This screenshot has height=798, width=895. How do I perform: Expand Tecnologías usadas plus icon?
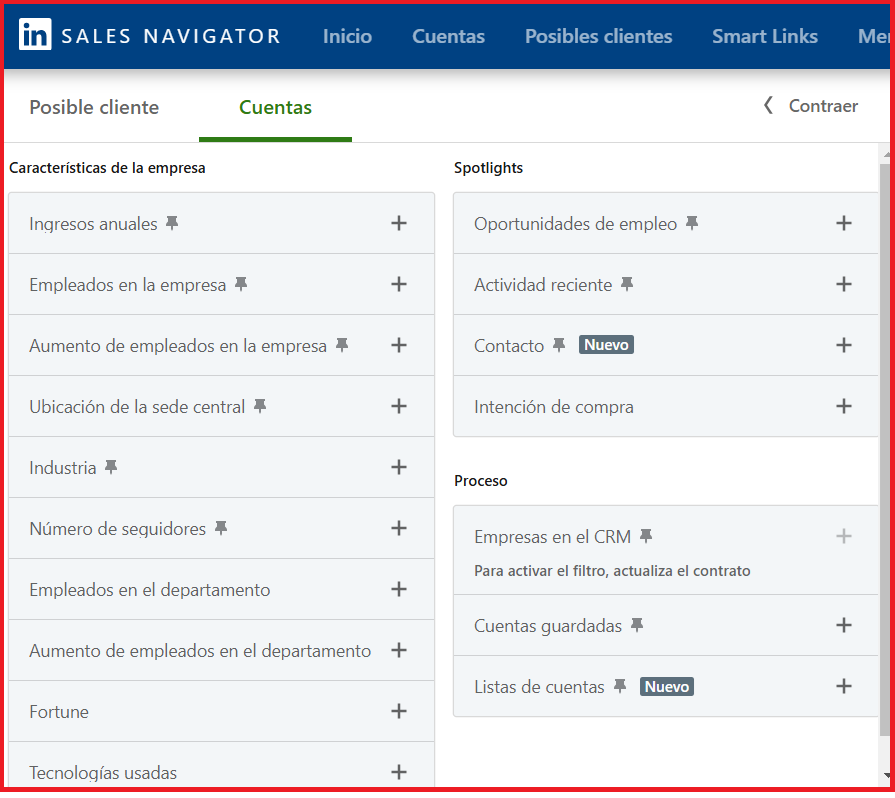tap(399, 772)
